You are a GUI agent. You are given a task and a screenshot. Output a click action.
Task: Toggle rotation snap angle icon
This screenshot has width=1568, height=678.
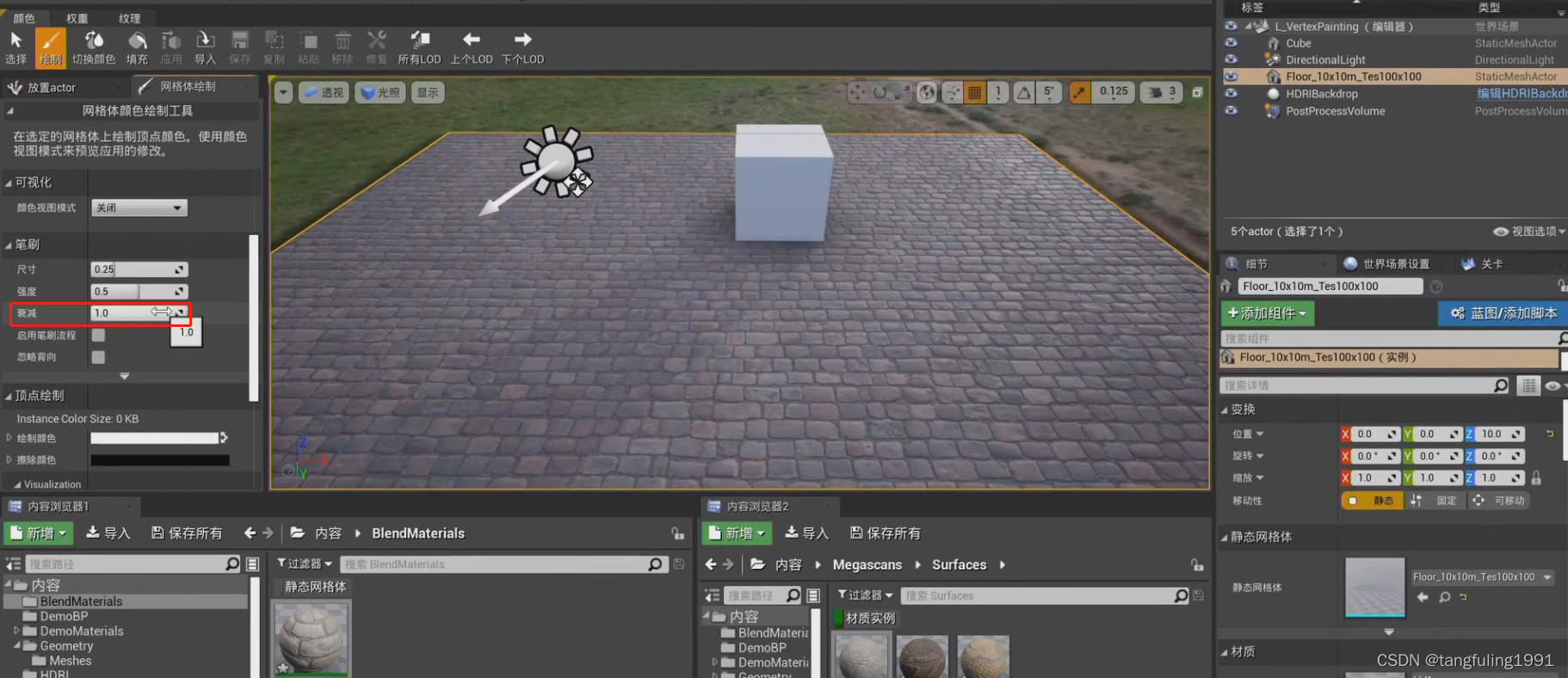coord(1023,92)
